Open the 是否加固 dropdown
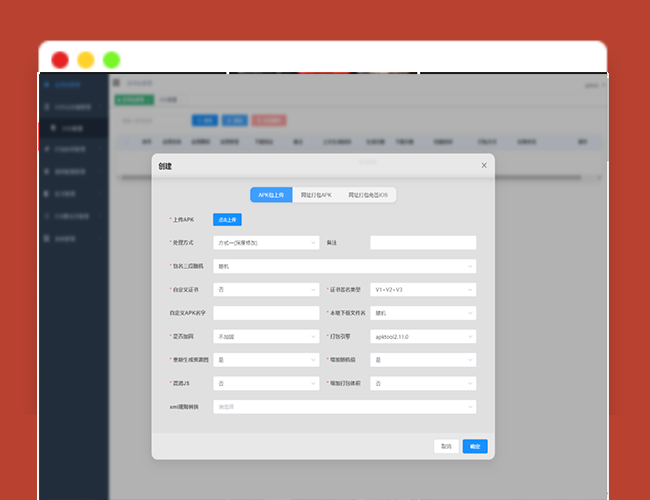Viewport: 650px width, 500px height. point(265,337)
